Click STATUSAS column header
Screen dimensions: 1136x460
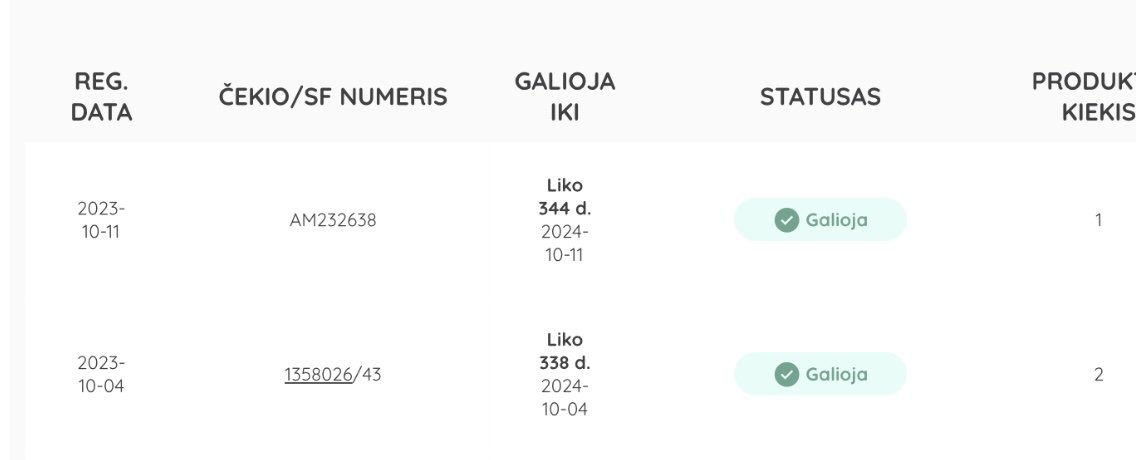[820, 97]
